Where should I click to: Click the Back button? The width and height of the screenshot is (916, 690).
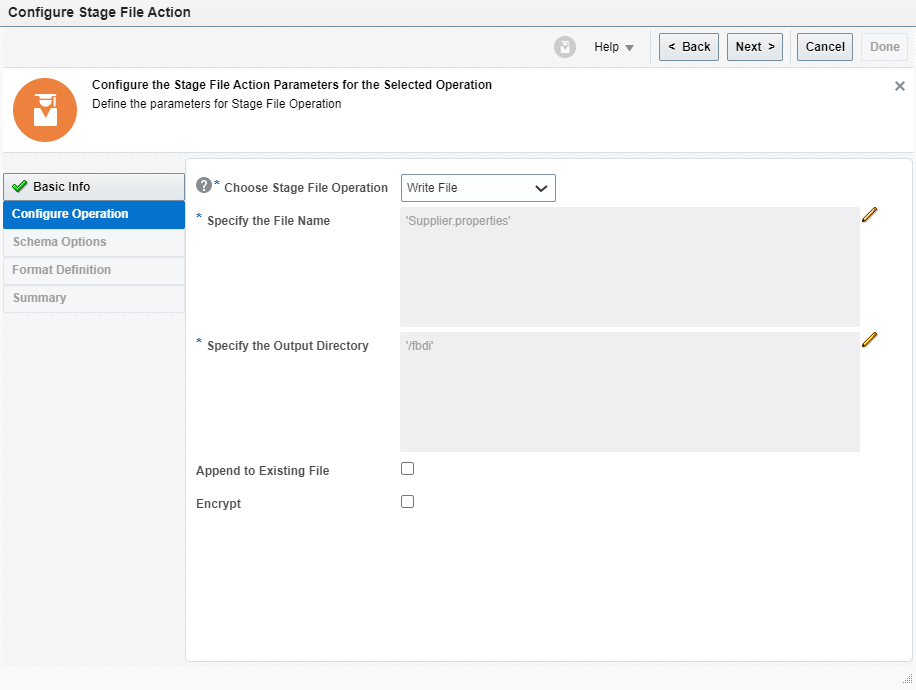tap(688, 46)
